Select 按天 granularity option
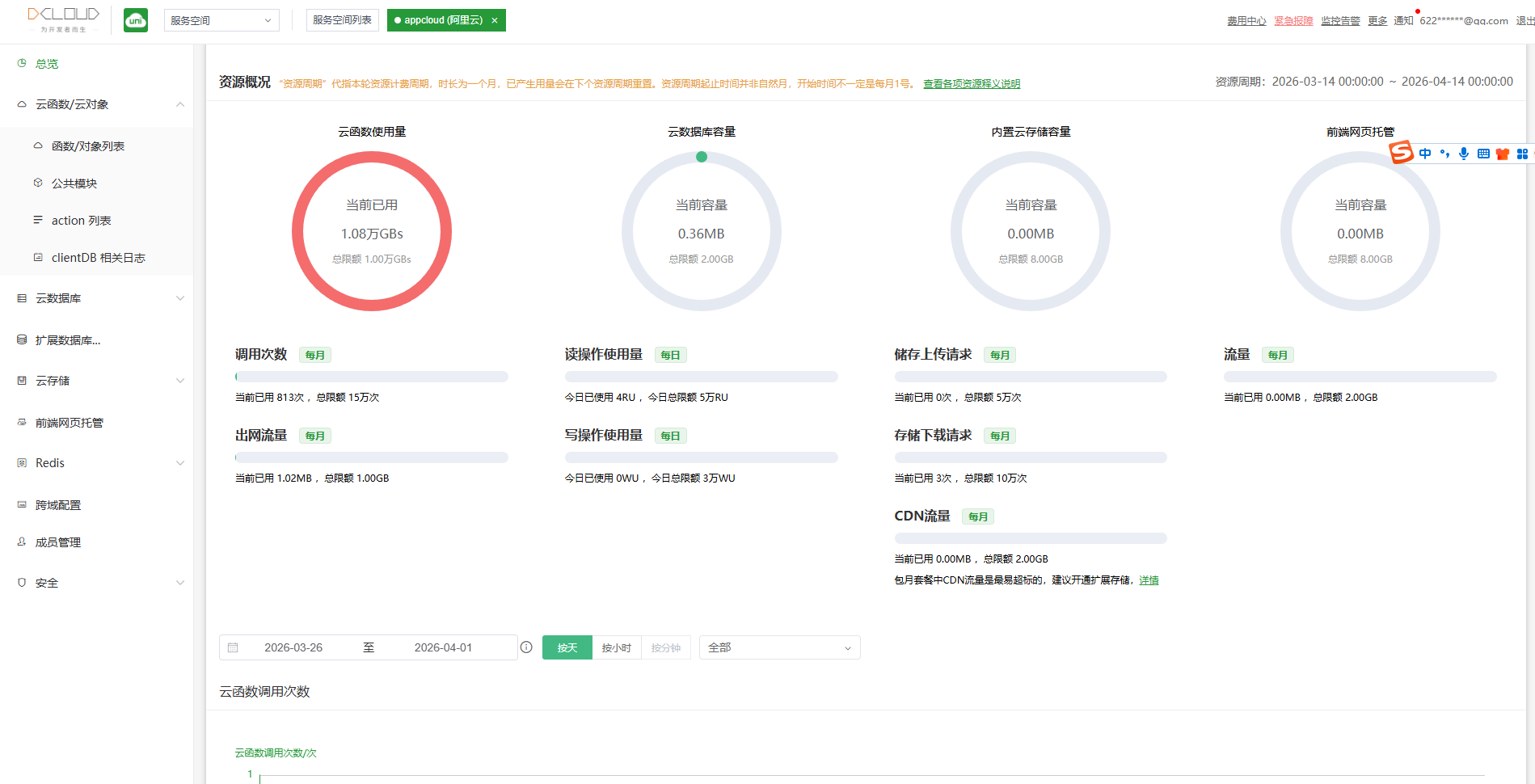The height and width of the screenshot is (784, 1535). (567, 647)
